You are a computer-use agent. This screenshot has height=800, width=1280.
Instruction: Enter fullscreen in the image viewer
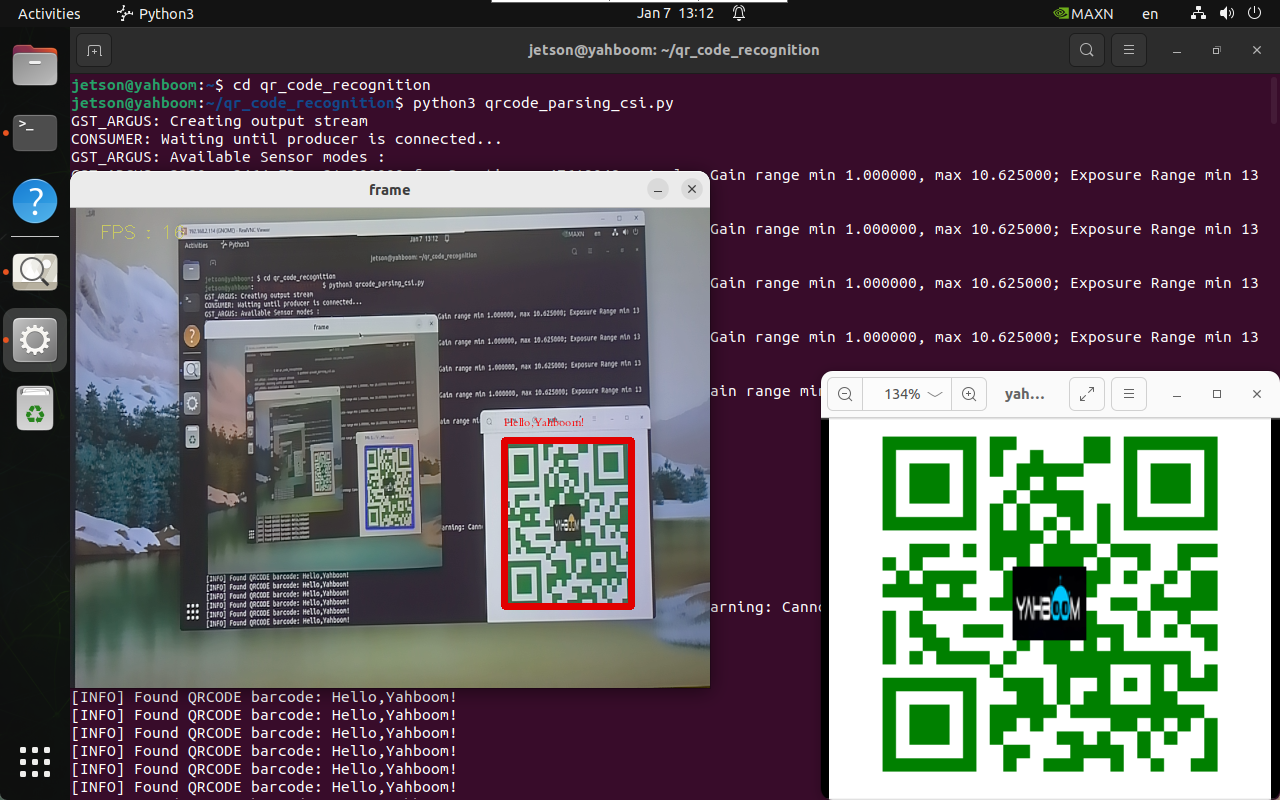click(1087, 394)
